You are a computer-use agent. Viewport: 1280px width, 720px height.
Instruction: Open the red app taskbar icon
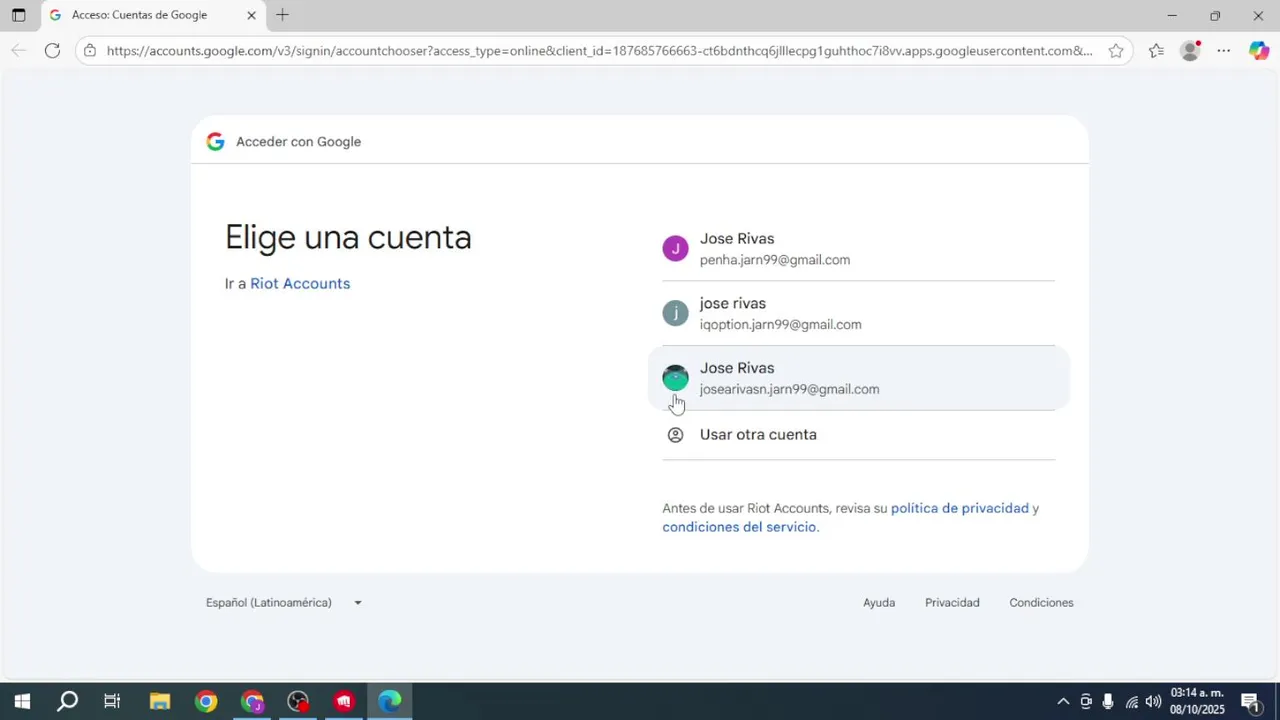pos(344,702)
